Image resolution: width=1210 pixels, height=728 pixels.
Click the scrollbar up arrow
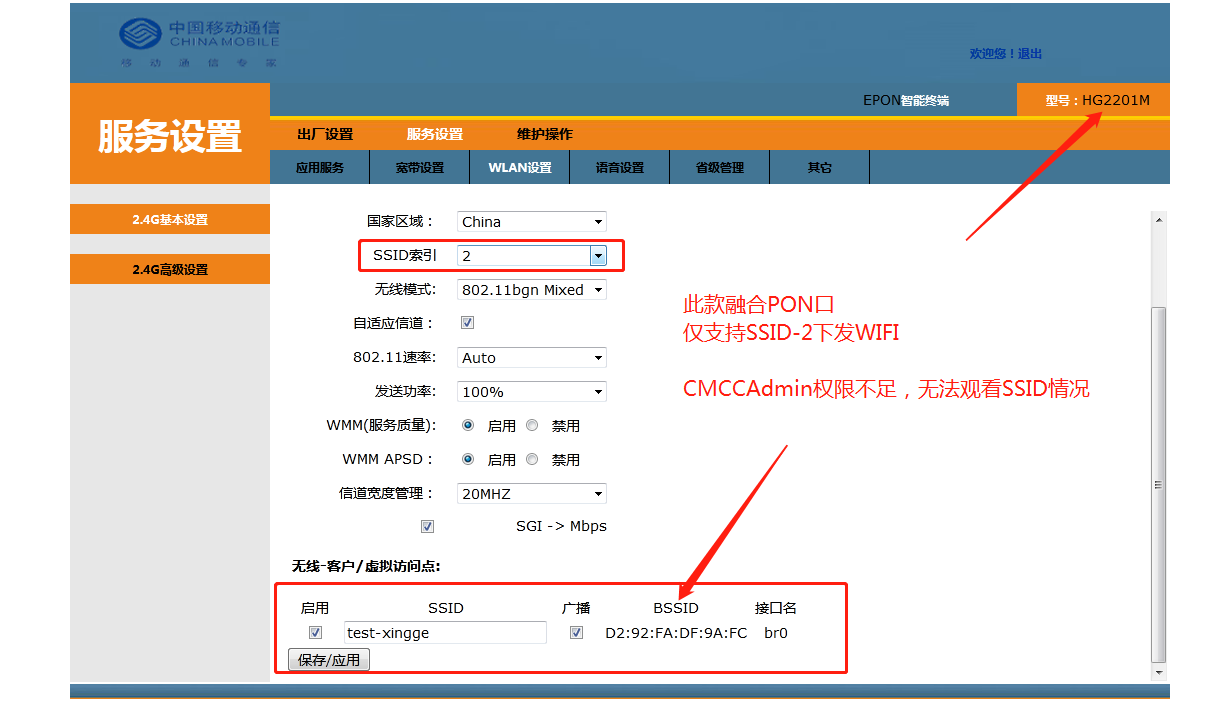(x=1159, y=220)
